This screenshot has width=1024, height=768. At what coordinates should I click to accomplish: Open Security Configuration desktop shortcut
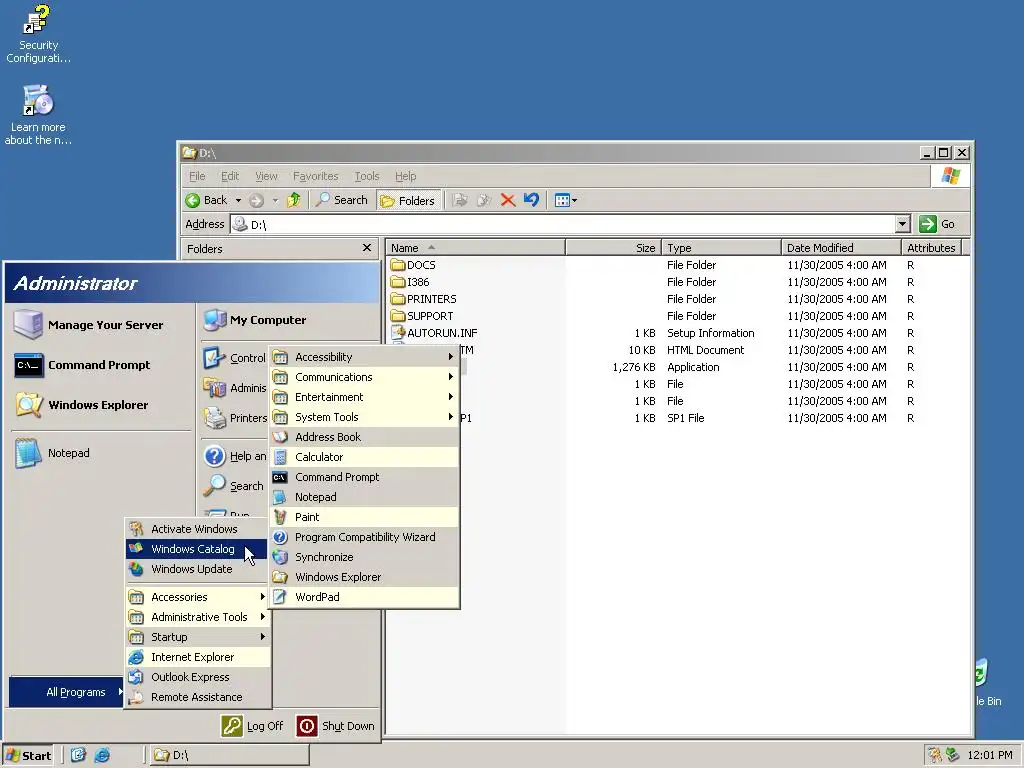[38, 34]
